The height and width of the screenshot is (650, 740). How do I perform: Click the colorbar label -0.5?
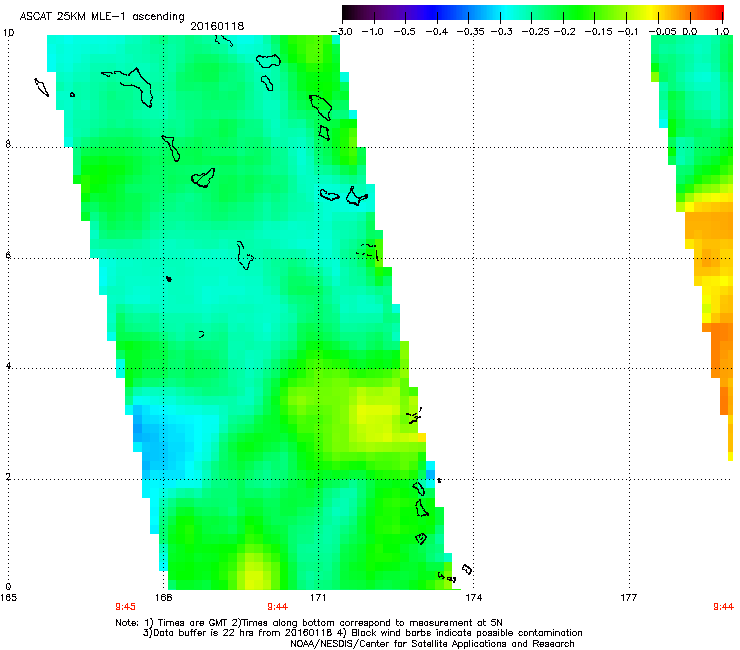404,32
